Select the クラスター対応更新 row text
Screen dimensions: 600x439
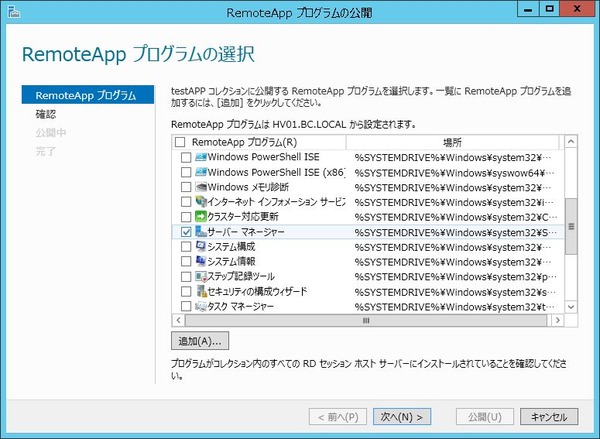(243, 217)
